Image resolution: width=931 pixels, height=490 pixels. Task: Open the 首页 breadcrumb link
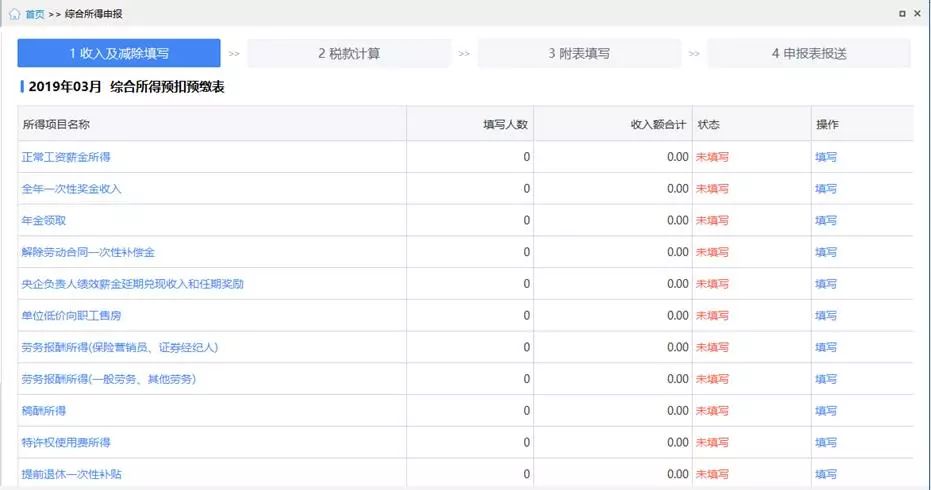click(35, 14)
